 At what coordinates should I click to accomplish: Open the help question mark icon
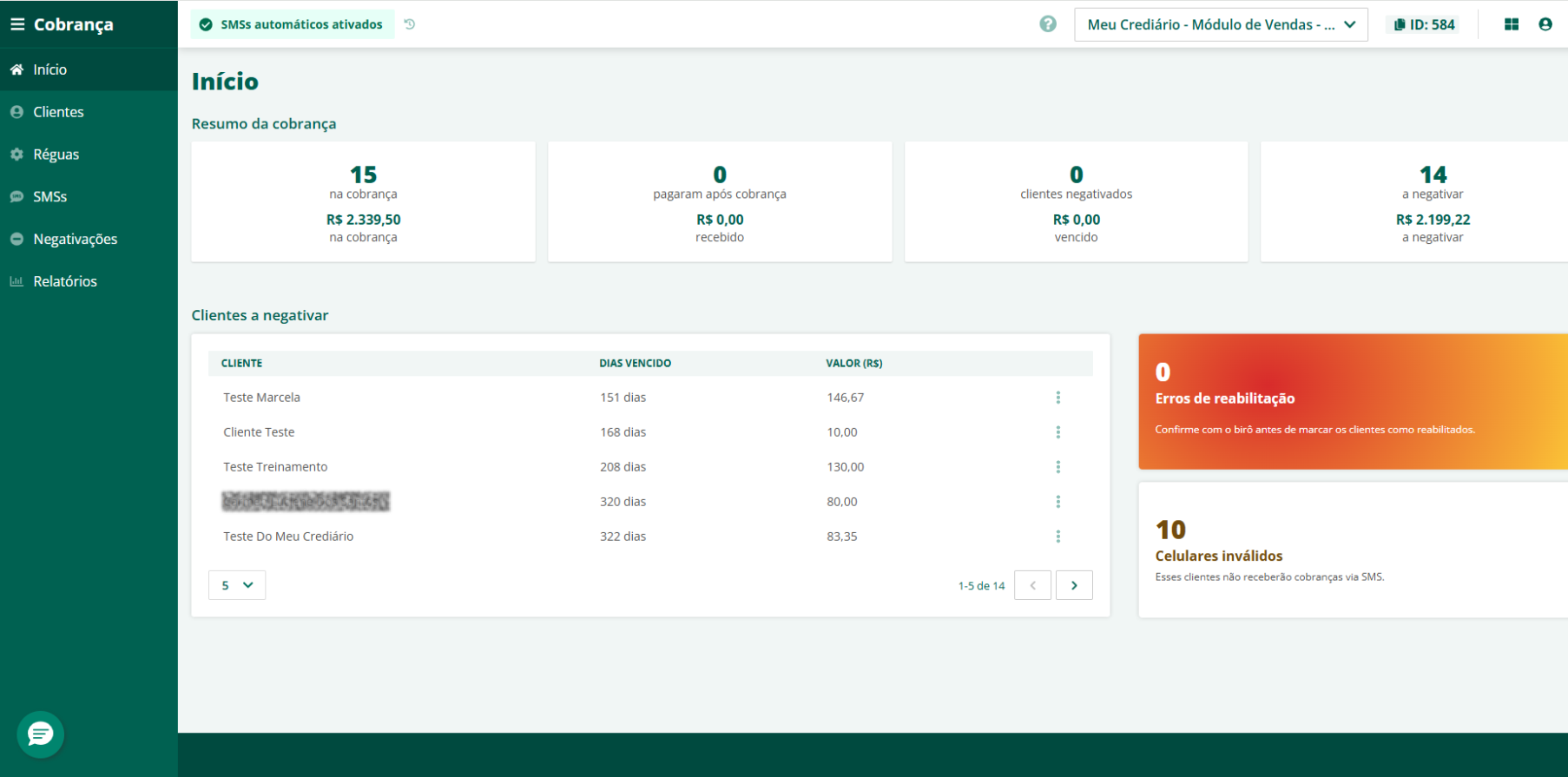[1048, 24]
